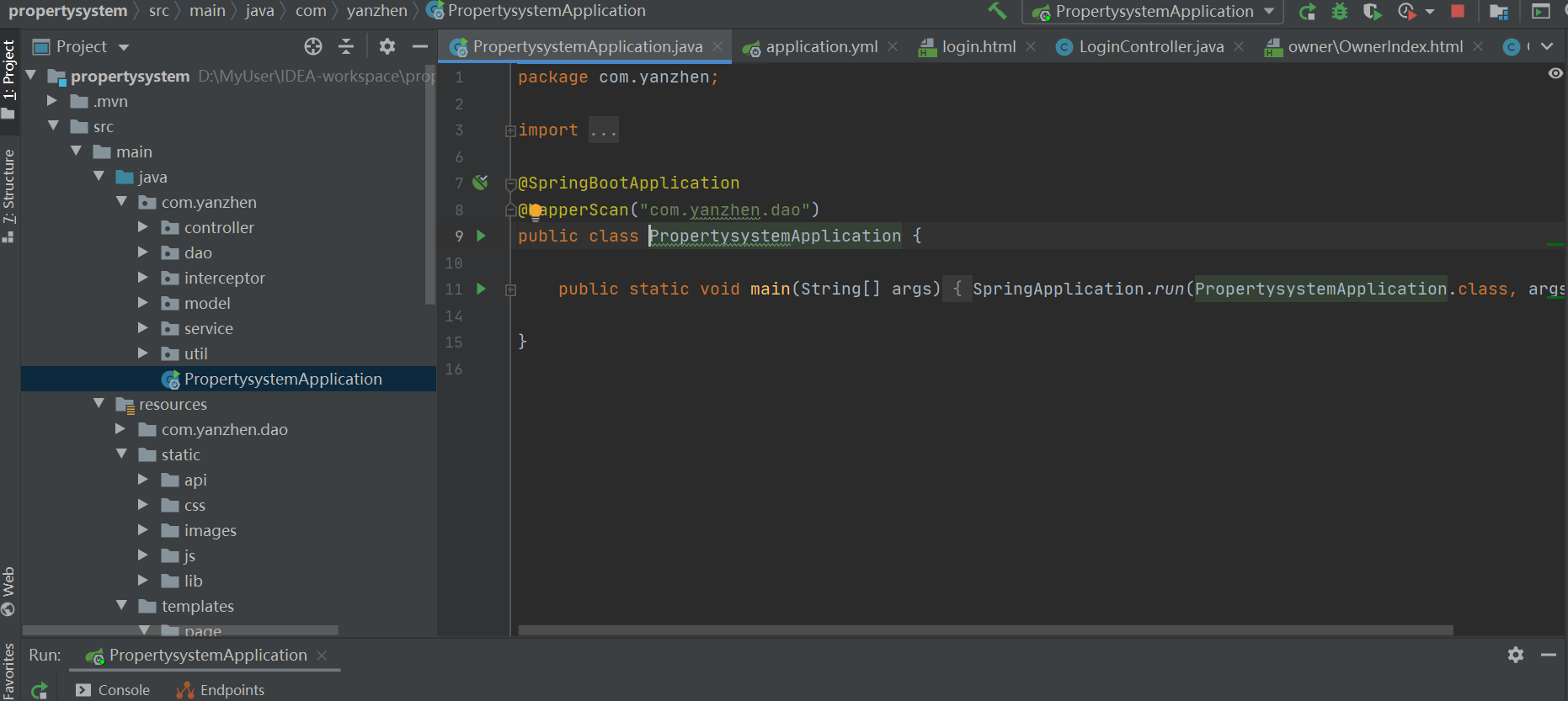Screen dimensions: 1568x701
Task: Click the run gutter arrow on line 11
Action: pyautogui.click(x=481, y=289)
